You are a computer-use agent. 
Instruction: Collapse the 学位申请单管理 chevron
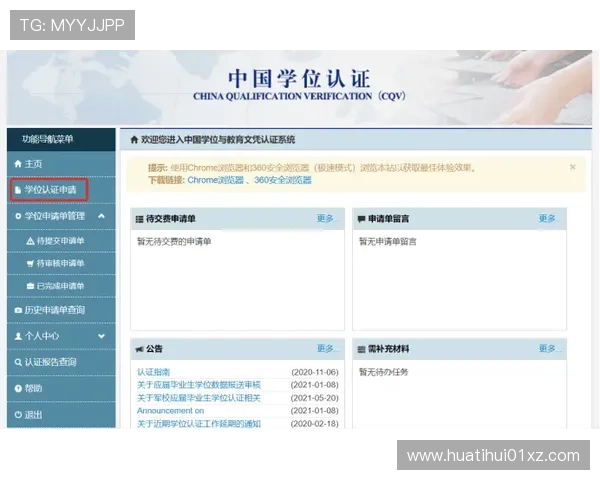pyautogui.click(x=101, y=216)
